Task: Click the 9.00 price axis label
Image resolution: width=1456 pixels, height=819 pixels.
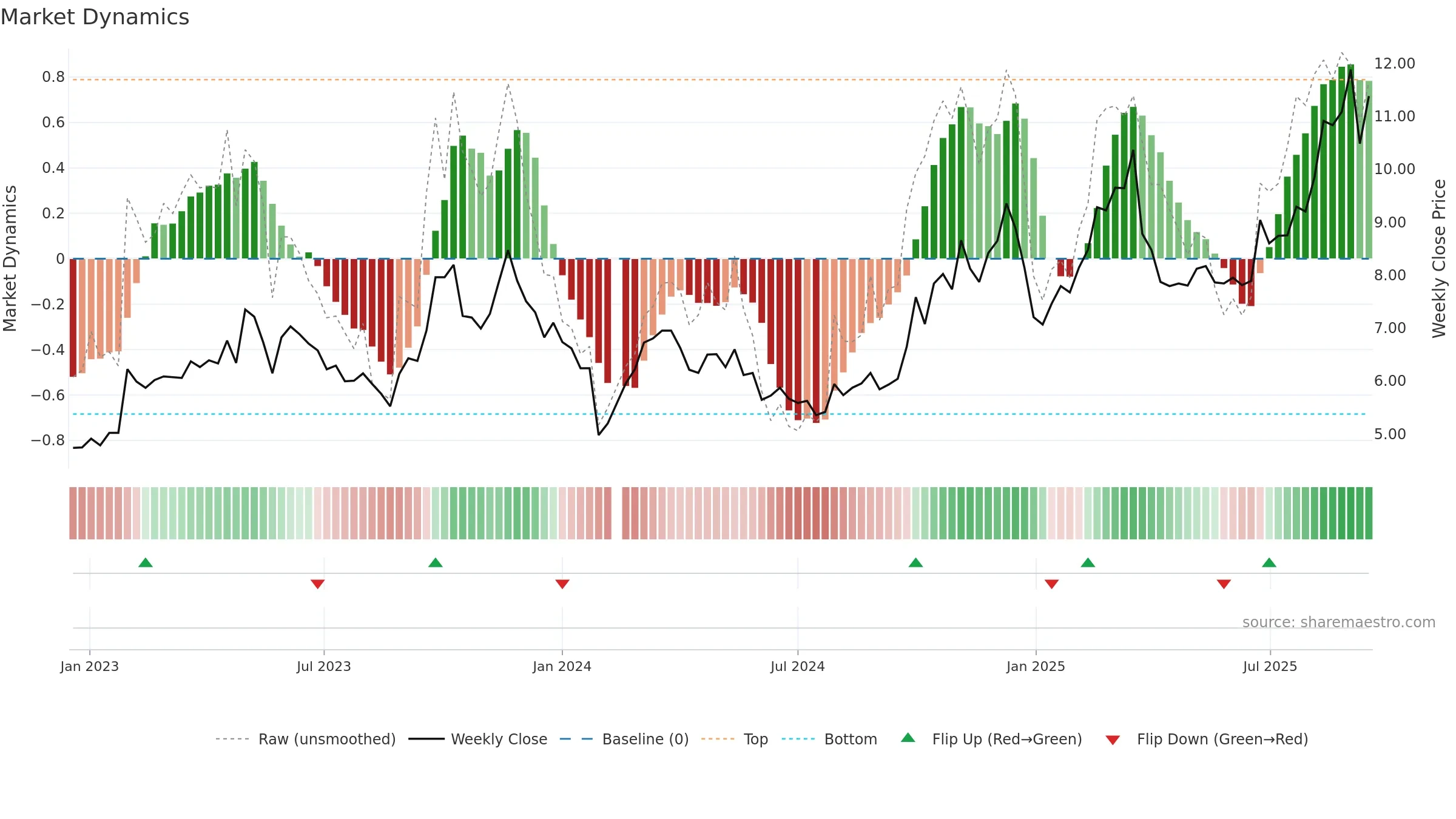Action: coord(1390,223)
